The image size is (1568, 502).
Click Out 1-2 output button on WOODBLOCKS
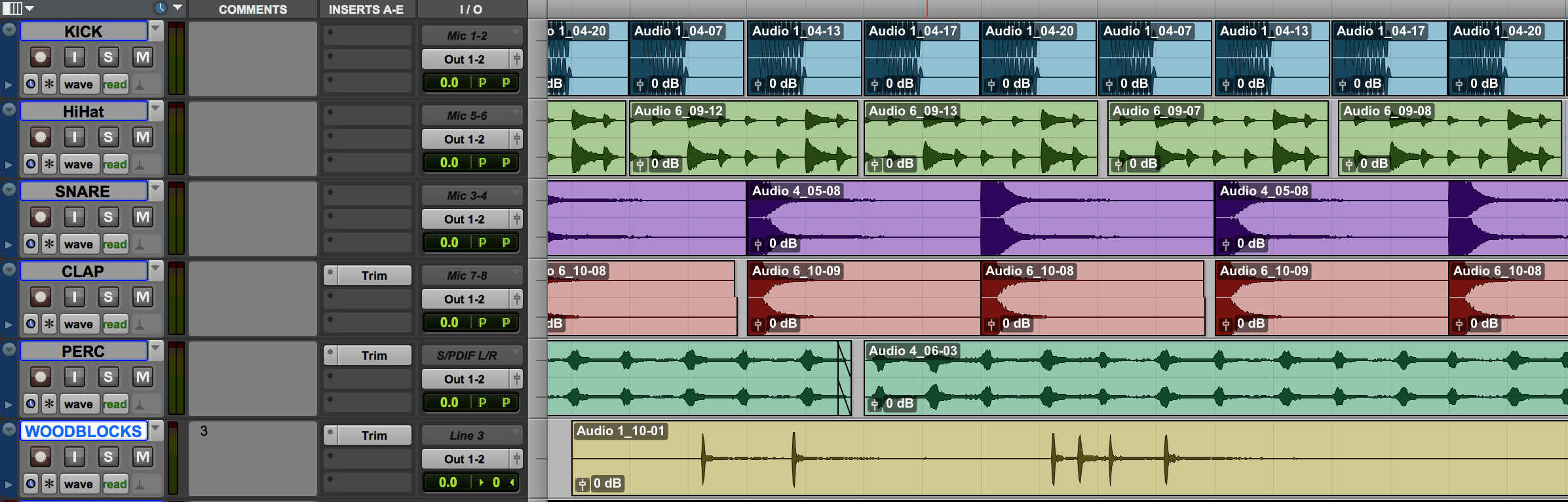464,459
